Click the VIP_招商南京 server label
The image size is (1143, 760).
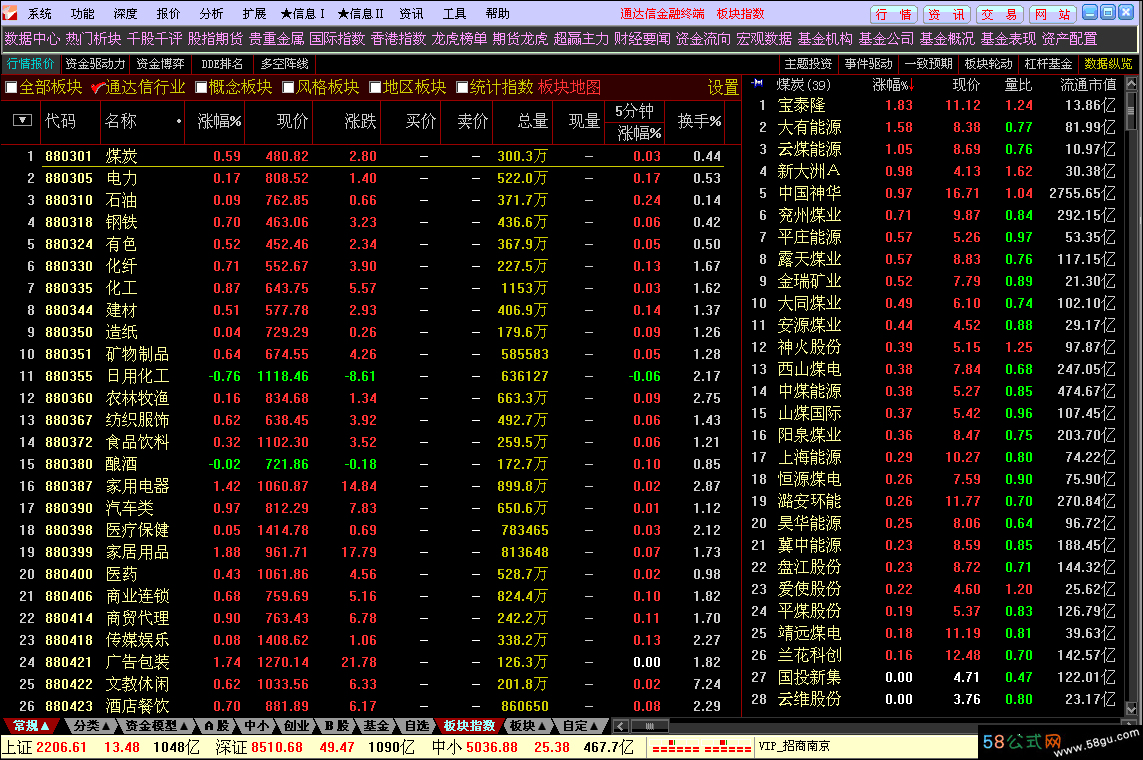[x=794, y=746]
